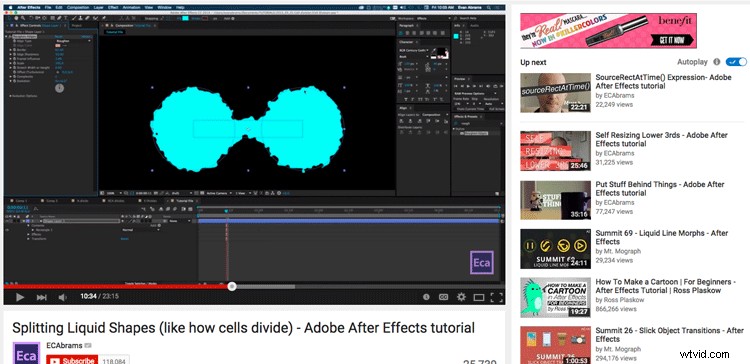Click the Edge Color swatch
The image size is (750, 364).
(57, 45)
